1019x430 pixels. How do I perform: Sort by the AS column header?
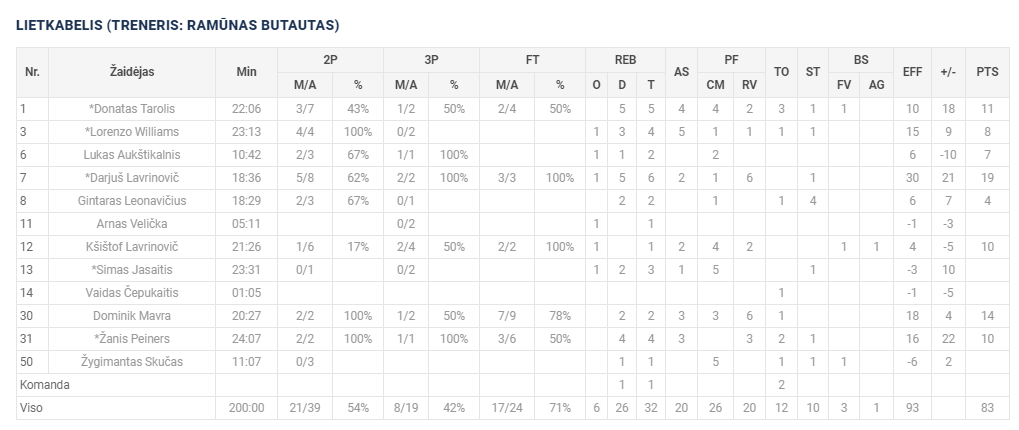pyautogui.click(x=681, y=72)
